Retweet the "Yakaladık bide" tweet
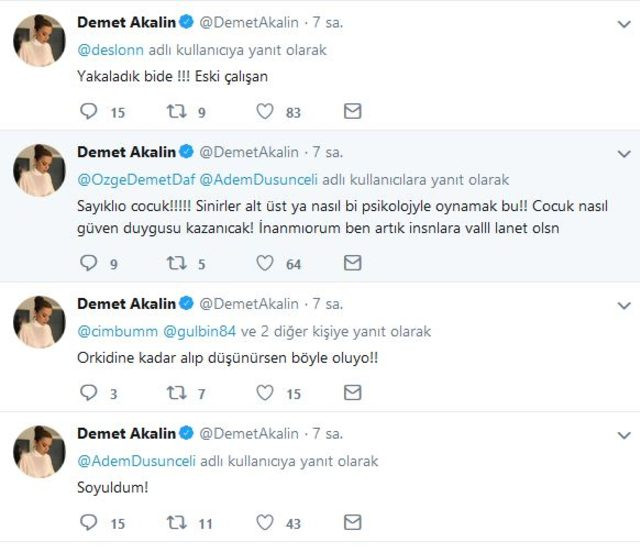Image resolution: width=640 pixels, height=553 pixels. [176, 112]
